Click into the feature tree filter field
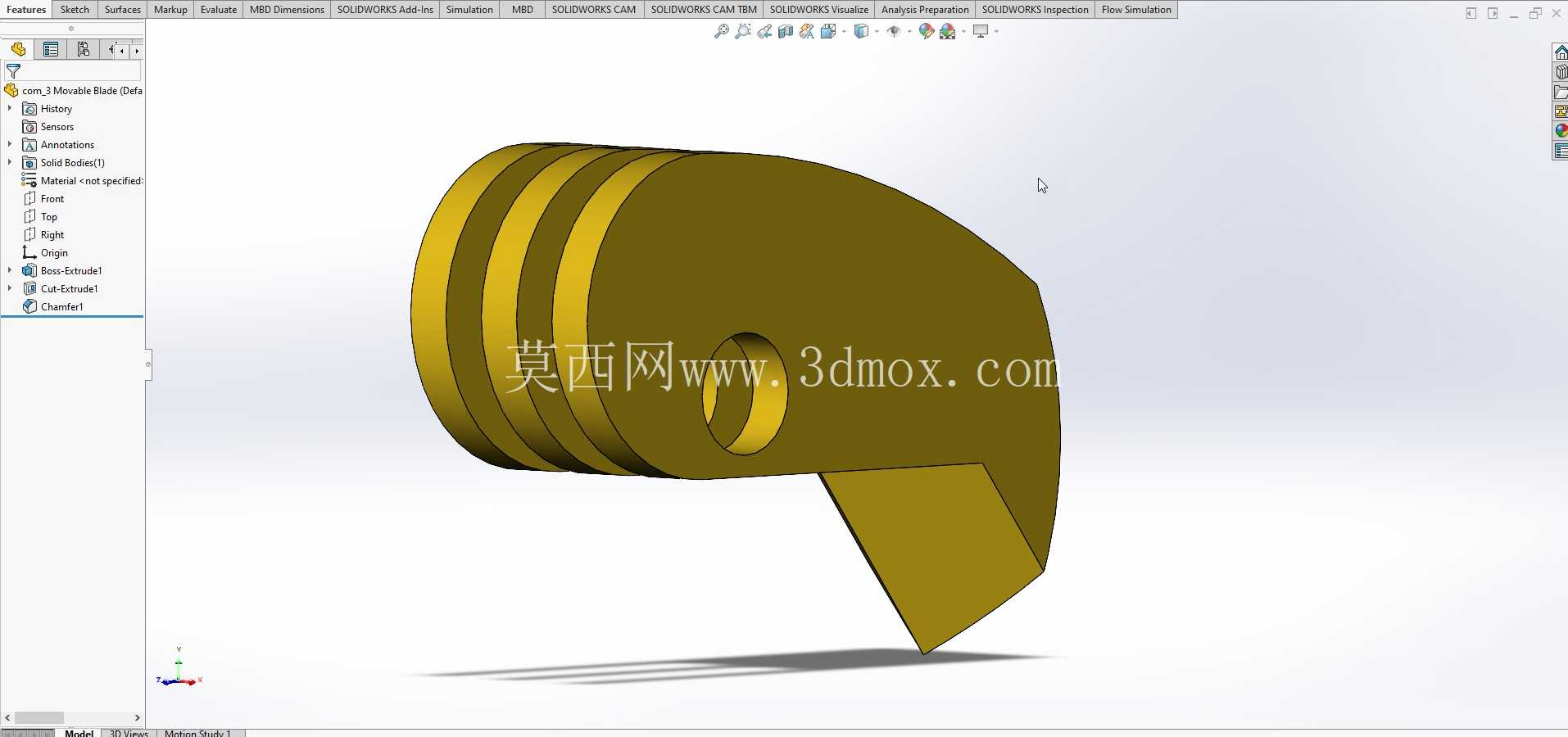This screenshot has height=737, width=1568. point(81,72)
